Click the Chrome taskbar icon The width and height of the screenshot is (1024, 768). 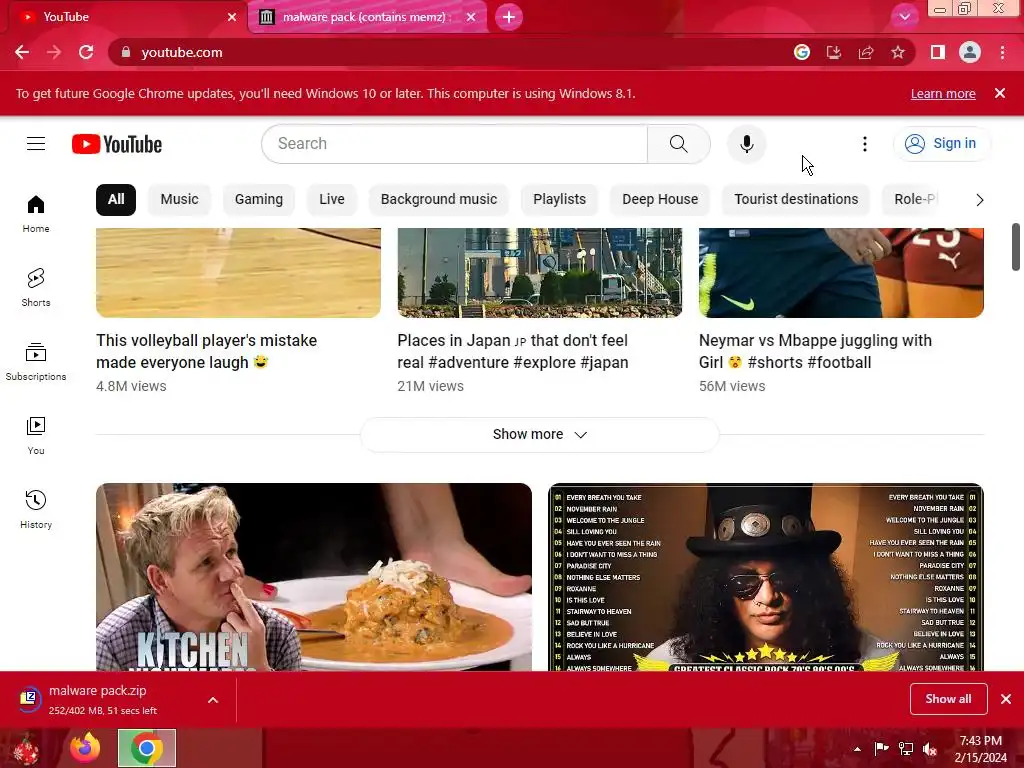pos(147,748)
